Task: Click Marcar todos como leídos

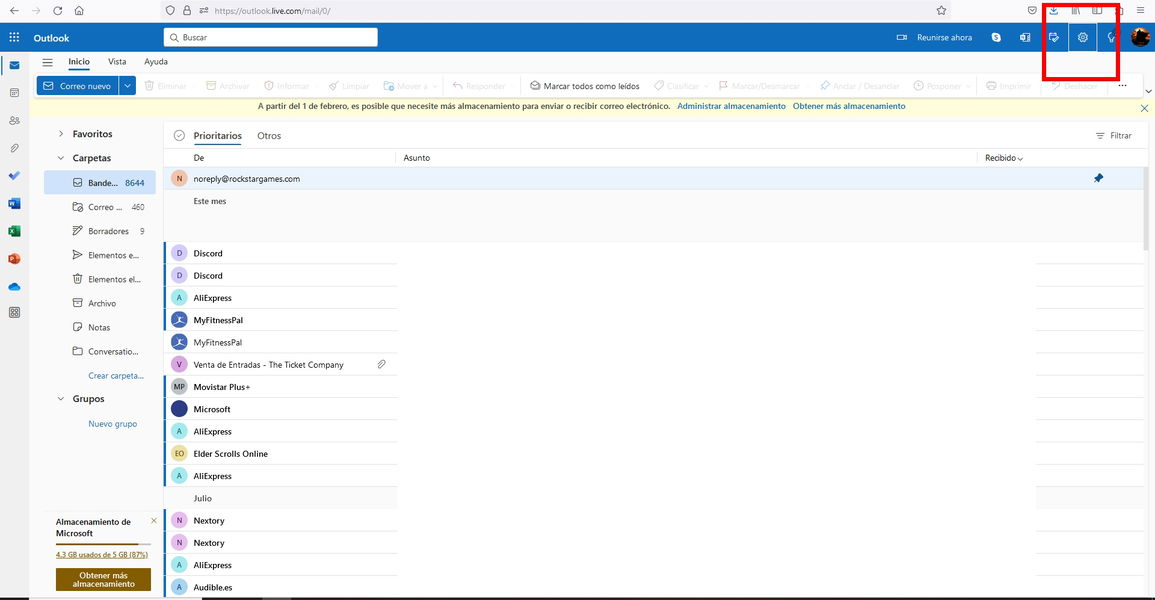Action: tap(585, 85)
